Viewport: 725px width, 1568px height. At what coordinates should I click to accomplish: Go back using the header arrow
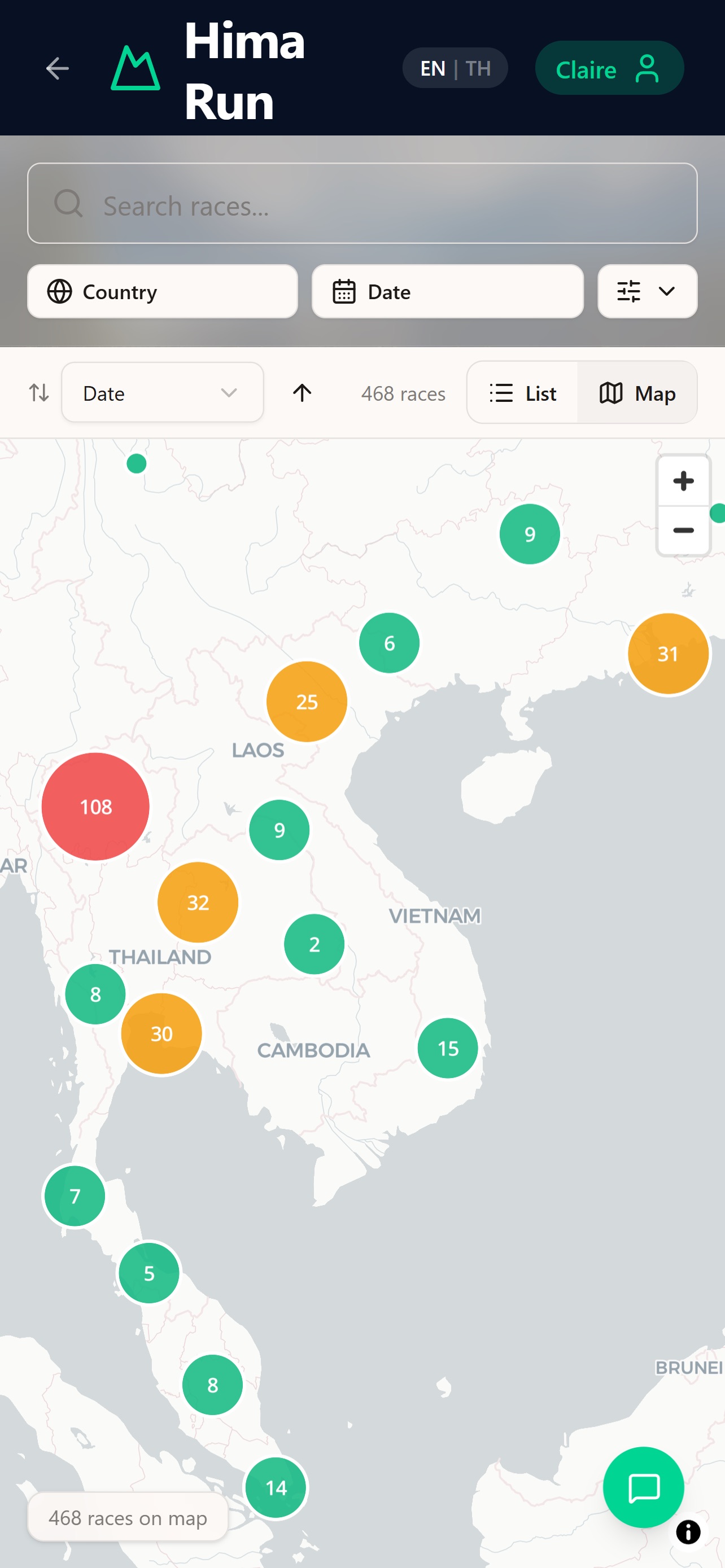click(57, 68)
